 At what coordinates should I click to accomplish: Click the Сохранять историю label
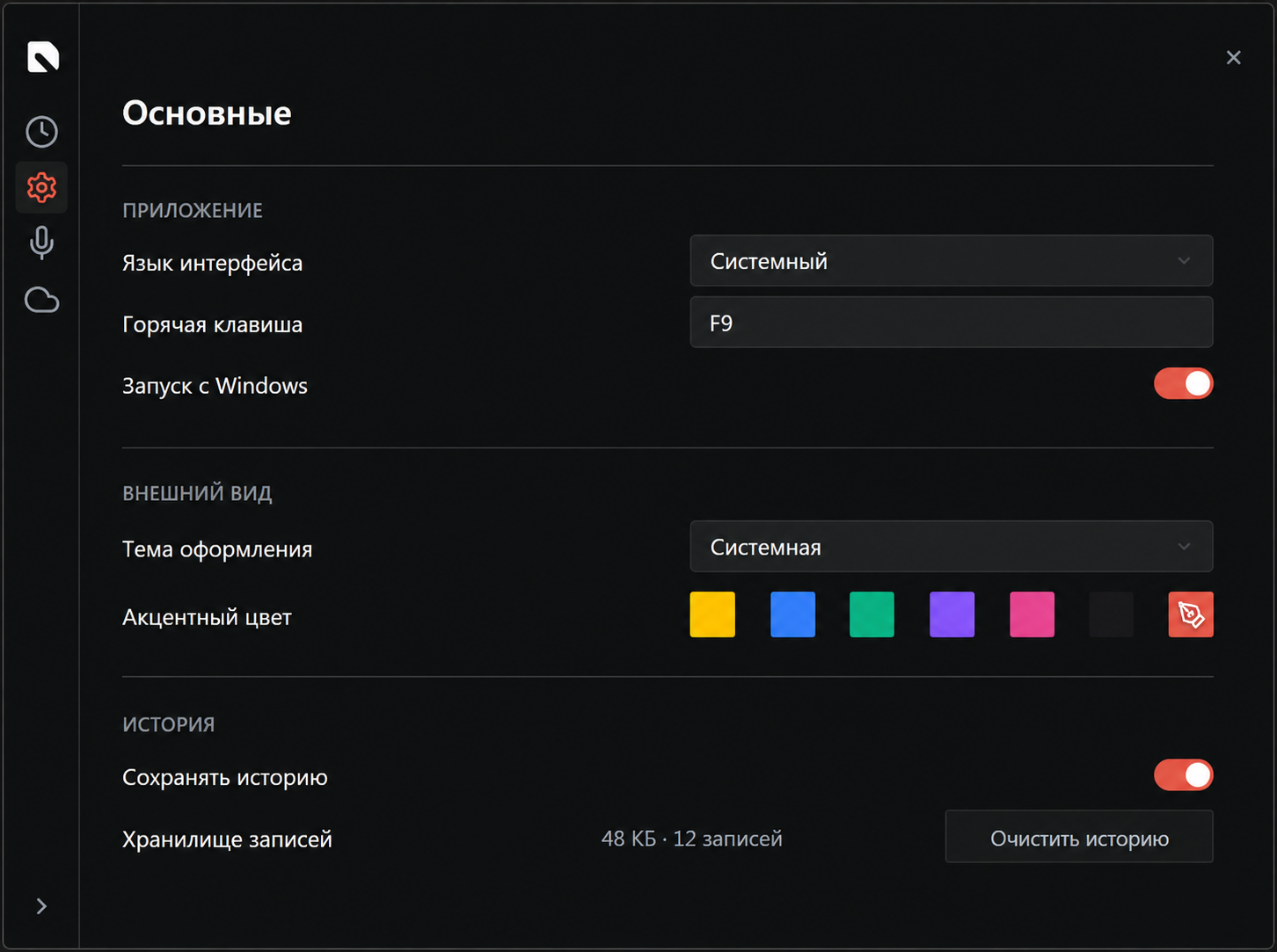click(225, 777)
